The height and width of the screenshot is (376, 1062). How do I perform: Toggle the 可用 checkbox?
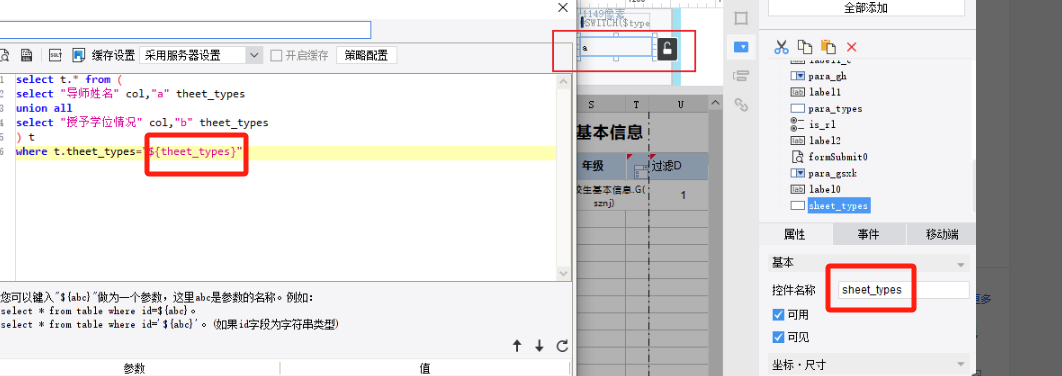pyautogui.click(x=779, y=315)
